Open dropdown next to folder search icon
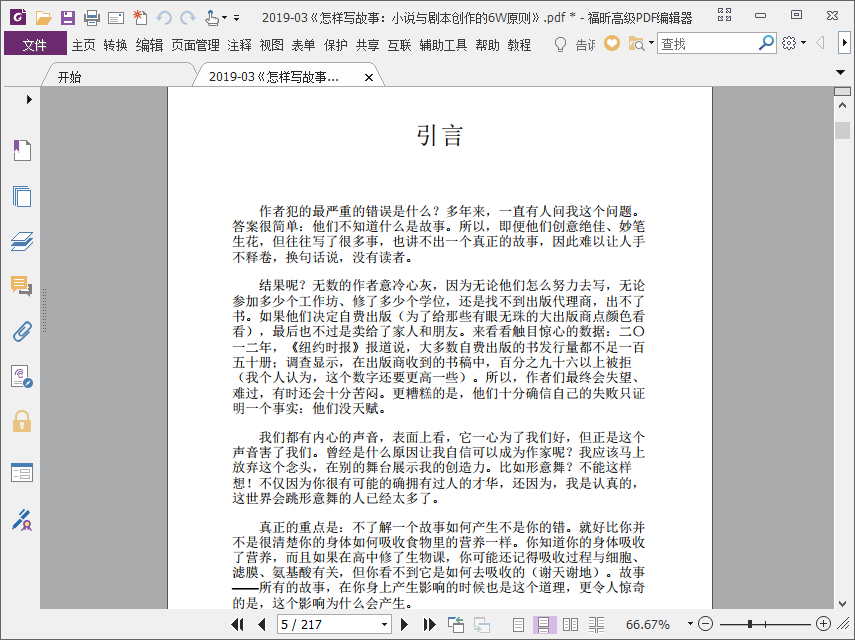 pos(652,43)
